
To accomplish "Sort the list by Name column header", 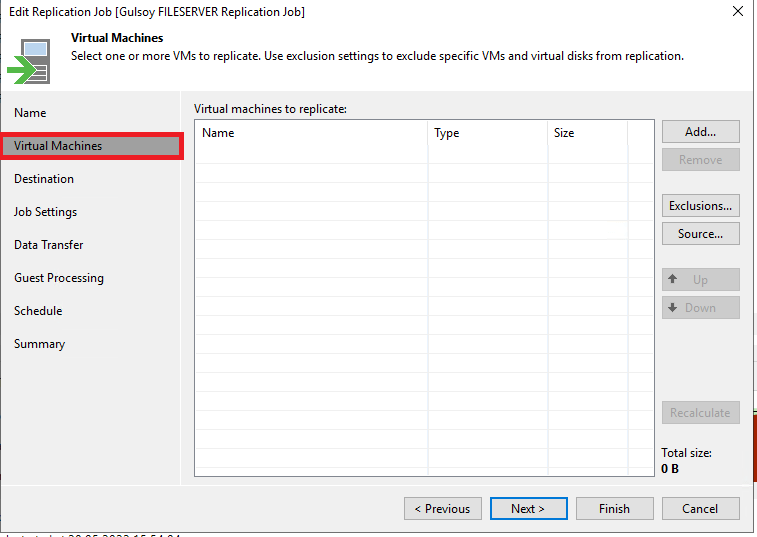I will pyautogui.click(x=311, y=133).
